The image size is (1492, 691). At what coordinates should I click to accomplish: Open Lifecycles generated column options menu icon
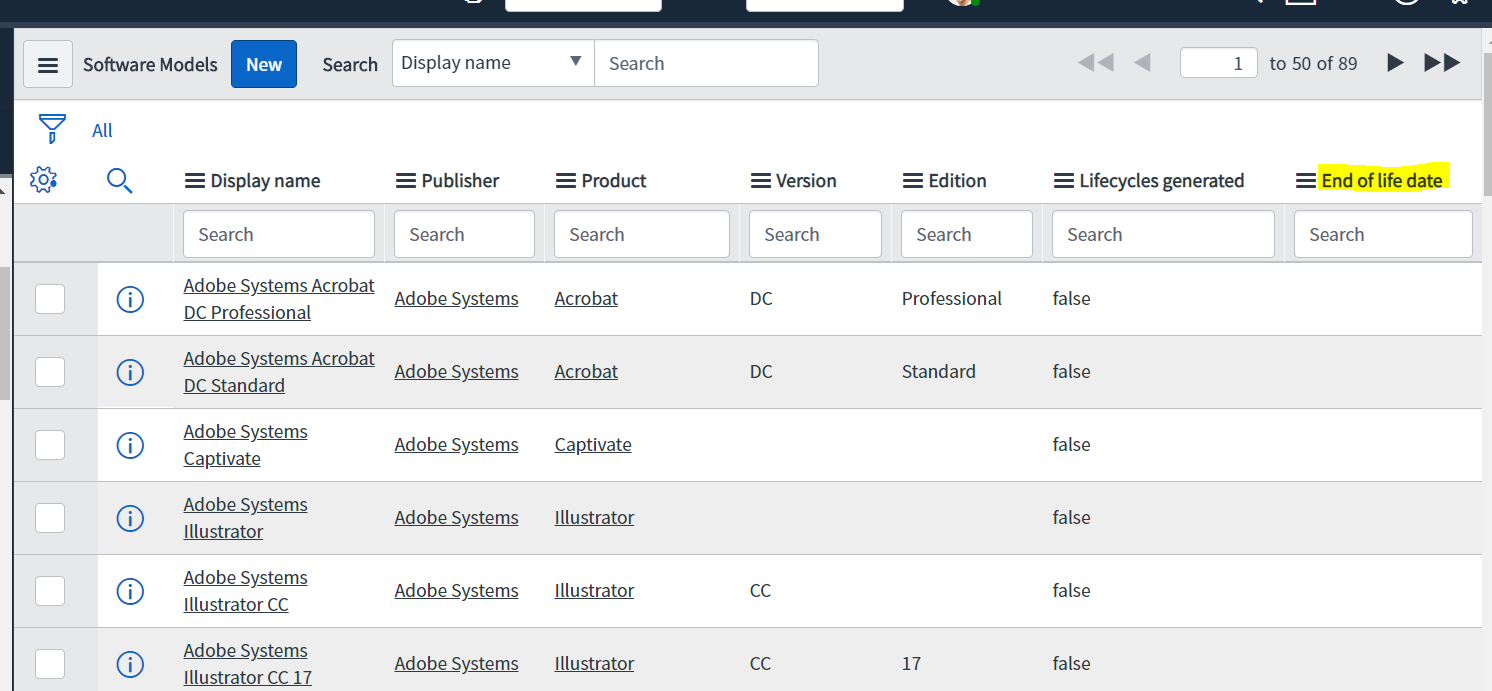[x=1064, y=181]
